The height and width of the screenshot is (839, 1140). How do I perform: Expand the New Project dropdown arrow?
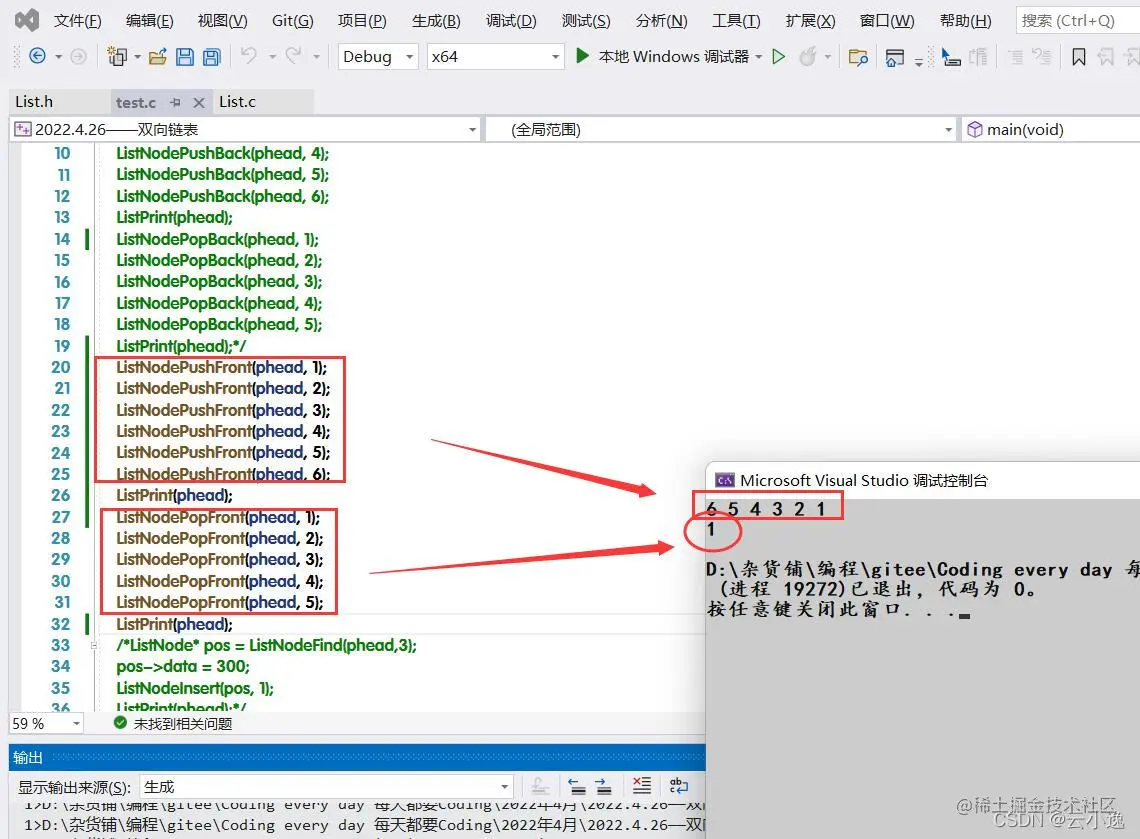137,56
